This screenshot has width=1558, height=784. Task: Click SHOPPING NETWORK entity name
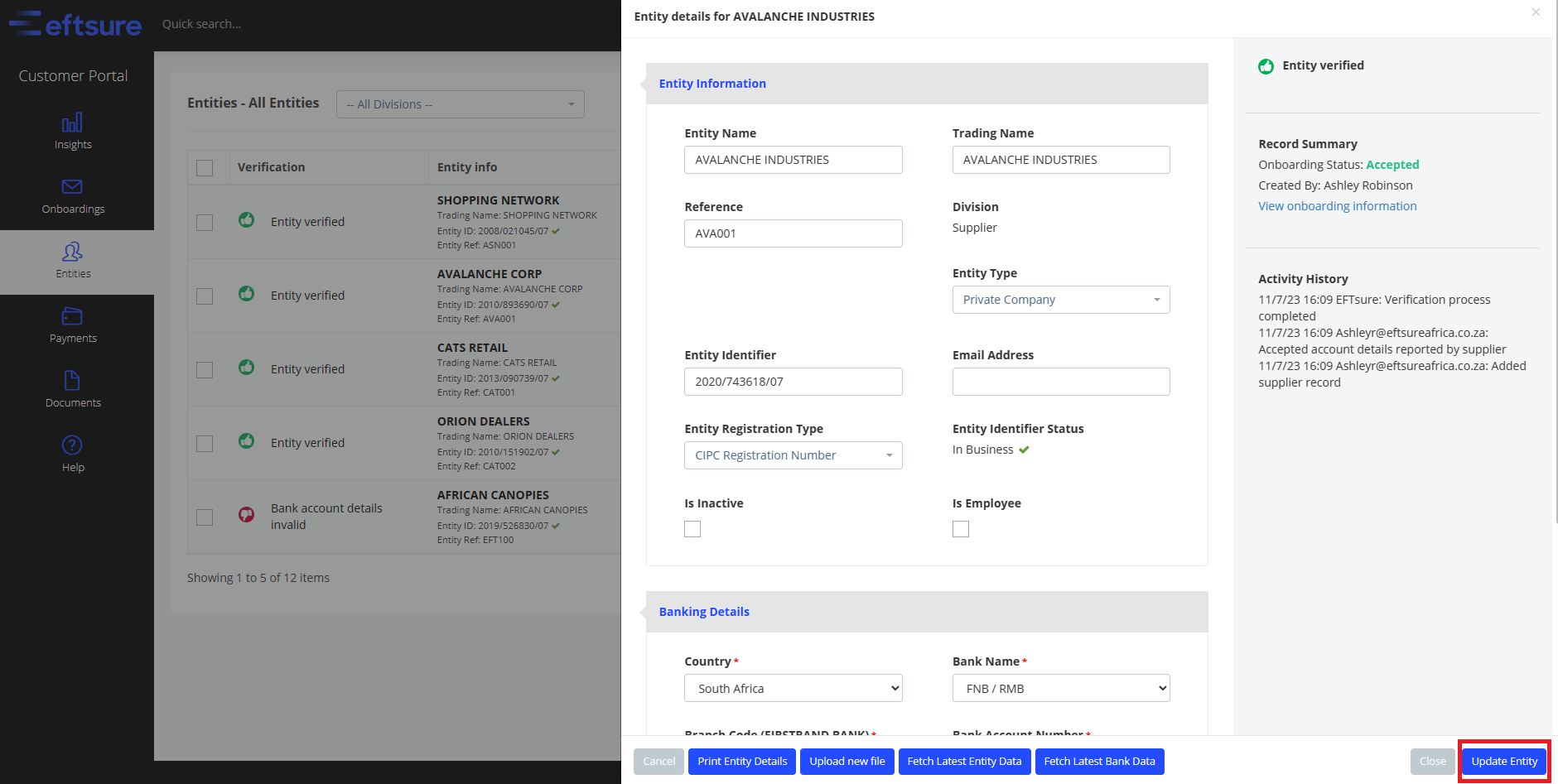point(498,200)
